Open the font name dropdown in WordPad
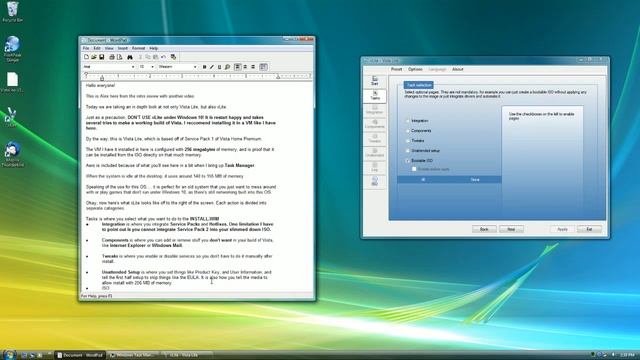Image resolution: width=640 pixels, height=360 pixels. tap(133, 67)
